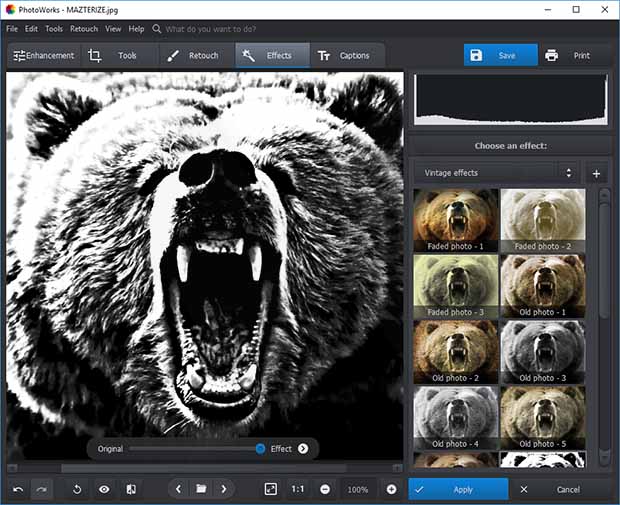620x505 pixels.
Task: Click the plus button beside effects dropdown
Action: tap(596, 173)
